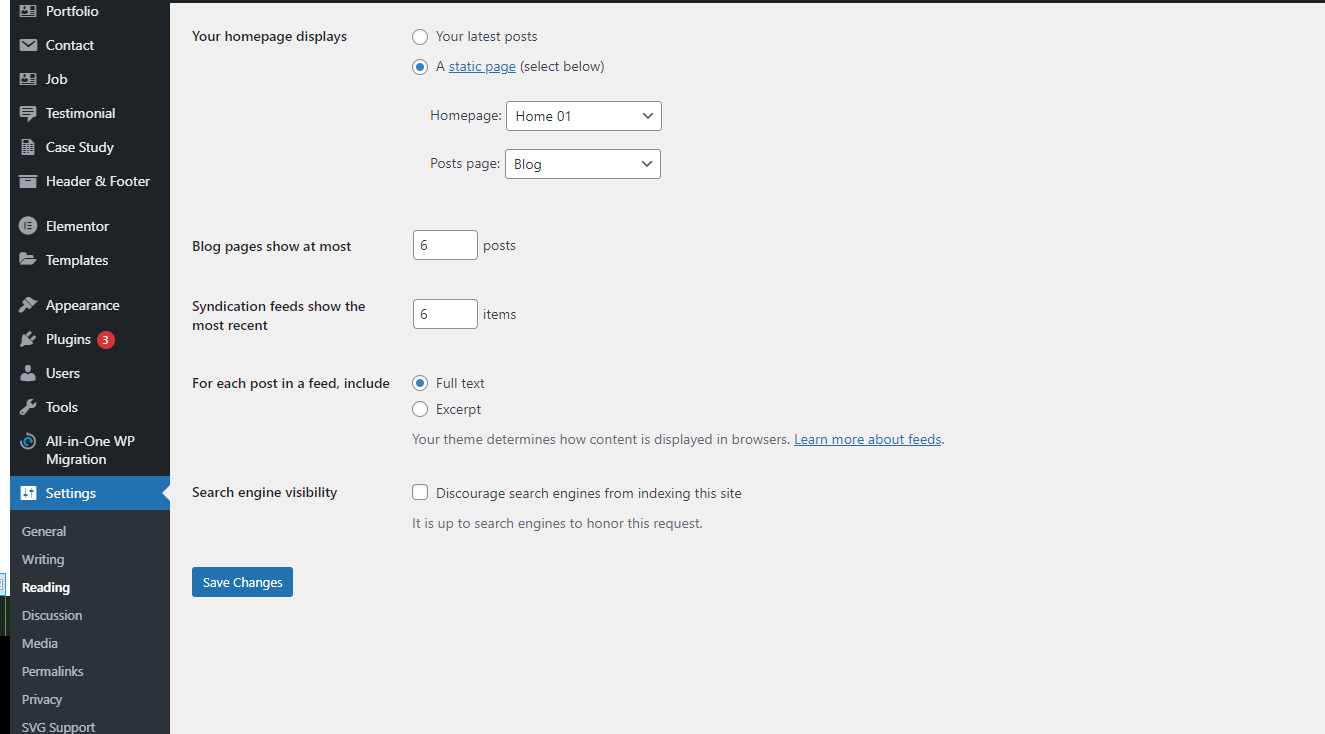Screen dimensions: 1325x734
Task: Click the Tools wrench icon
Action: click(28, 407)
